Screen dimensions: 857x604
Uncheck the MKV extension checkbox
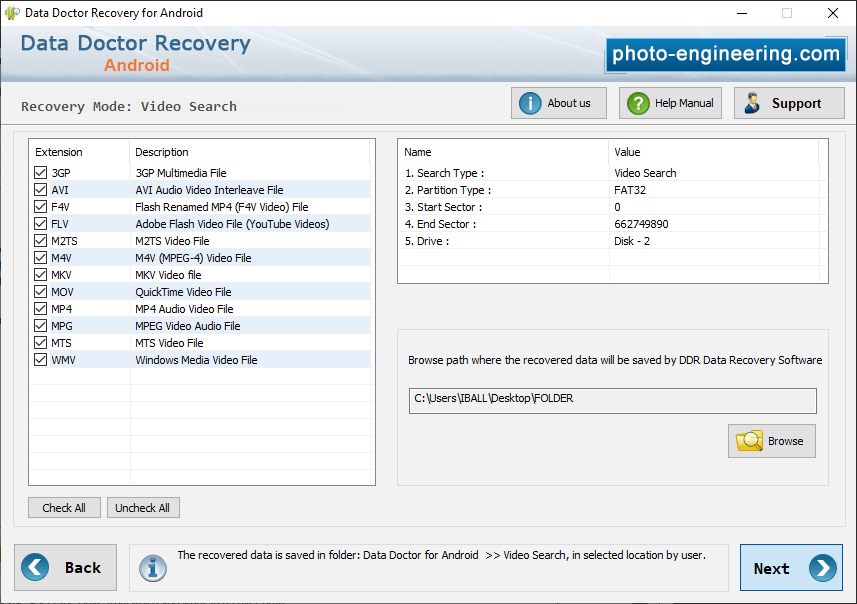pyautogui.click(x=40, y=274)
